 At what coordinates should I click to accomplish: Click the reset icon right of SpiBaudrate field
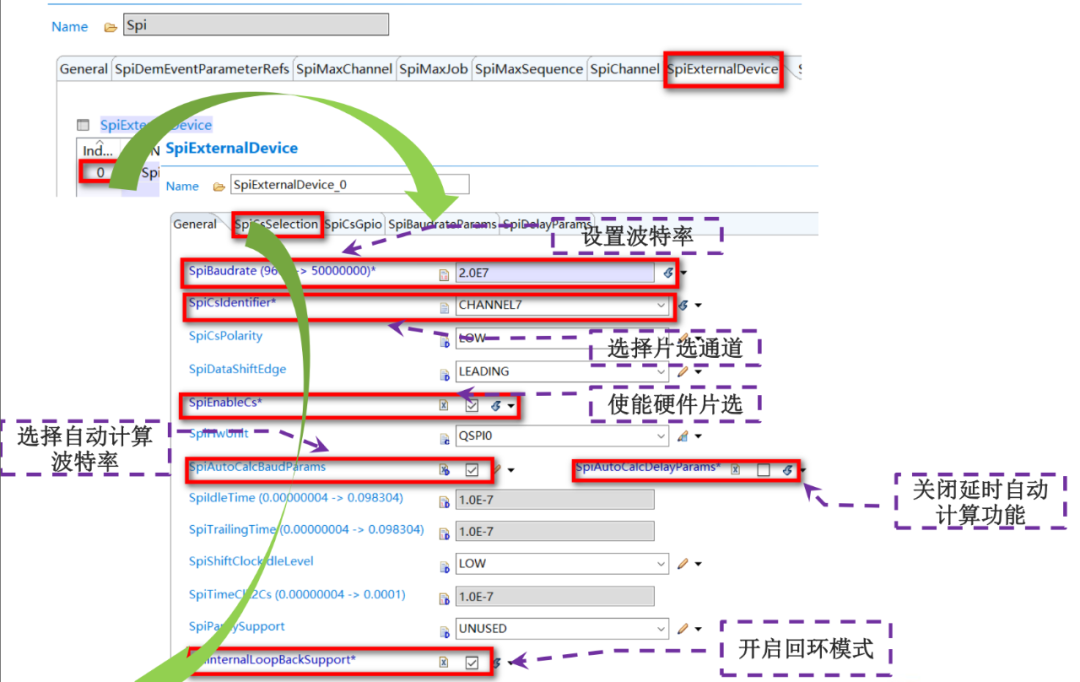(668, 273)
